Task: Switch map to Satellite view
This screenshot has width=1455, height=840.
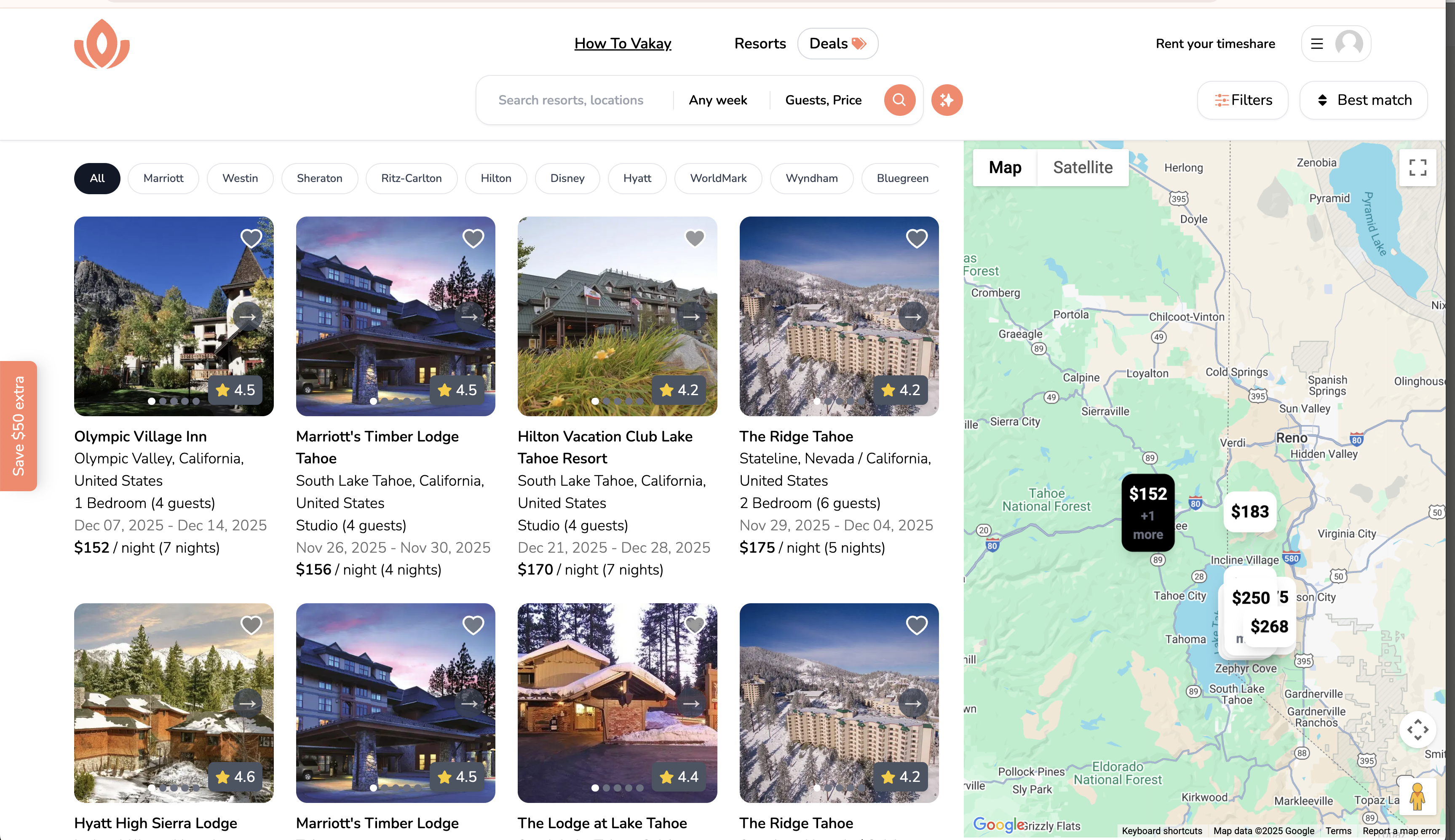Action: [1082, 167]
